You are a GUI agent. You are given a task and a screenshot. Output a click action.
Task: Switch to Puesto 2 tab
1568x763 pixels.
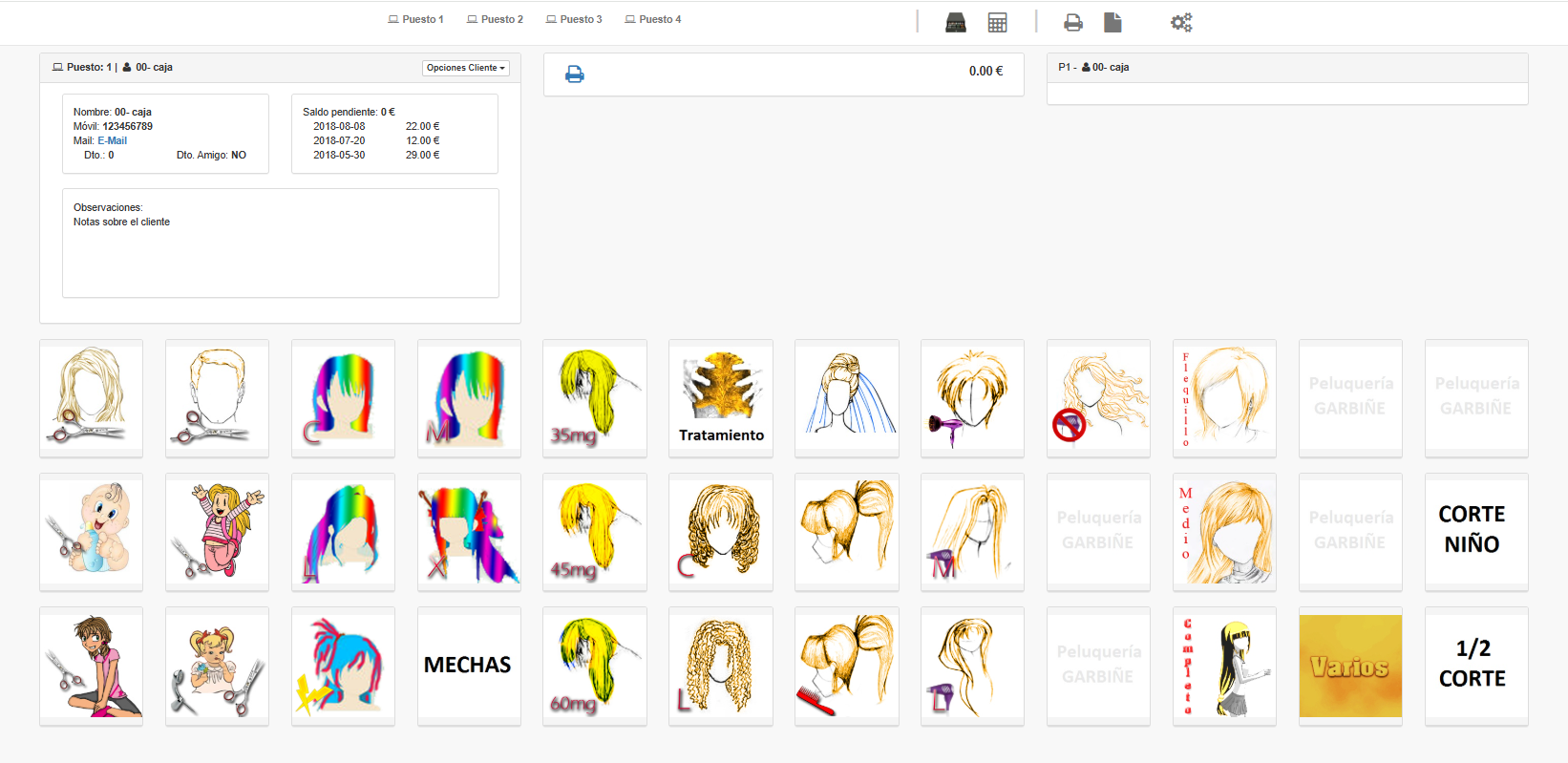click(x=495, y=19)
